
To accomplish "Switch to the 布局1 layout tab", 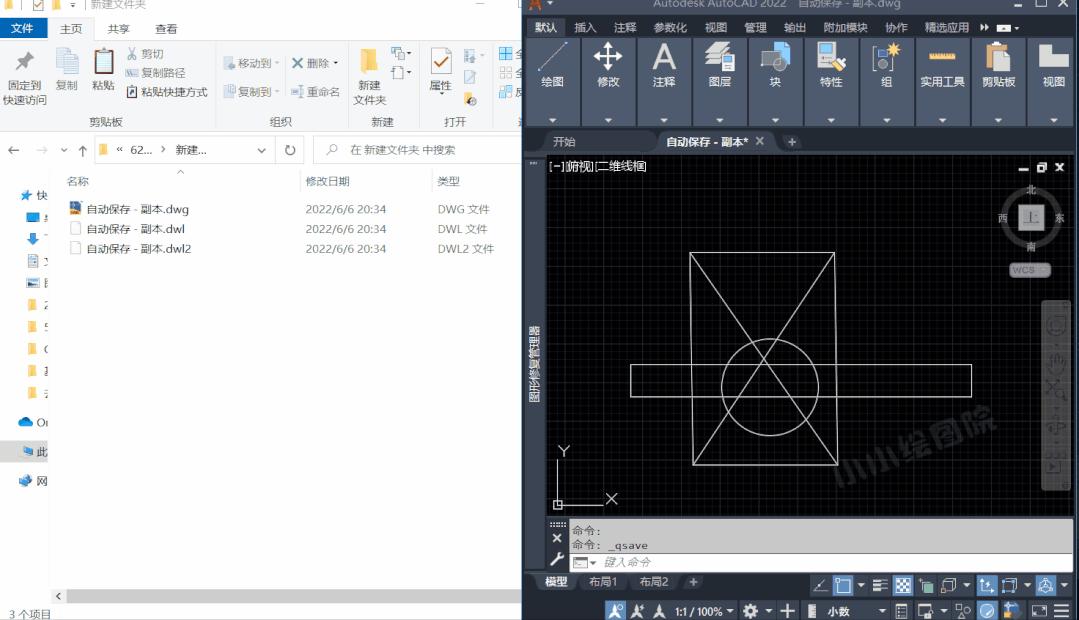I will pos(602,582).
